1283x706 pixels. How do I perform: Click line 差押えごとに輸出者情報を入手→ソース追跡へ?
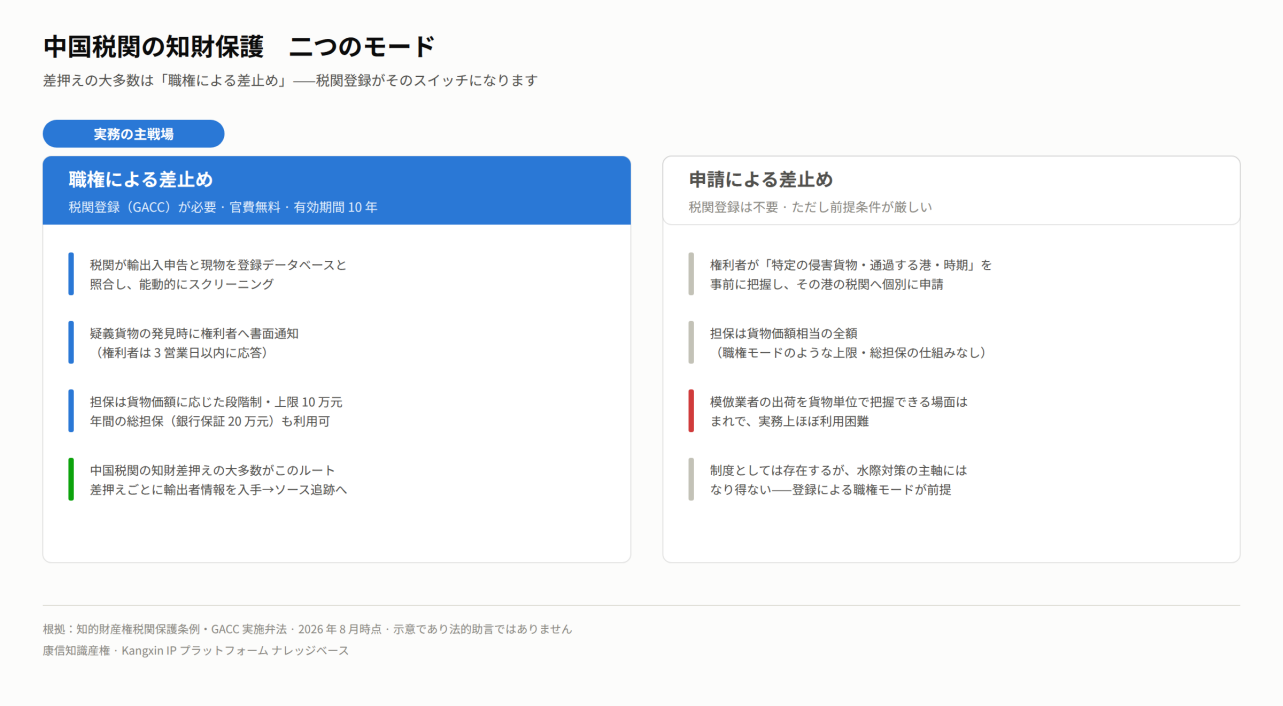coord(218,490)
